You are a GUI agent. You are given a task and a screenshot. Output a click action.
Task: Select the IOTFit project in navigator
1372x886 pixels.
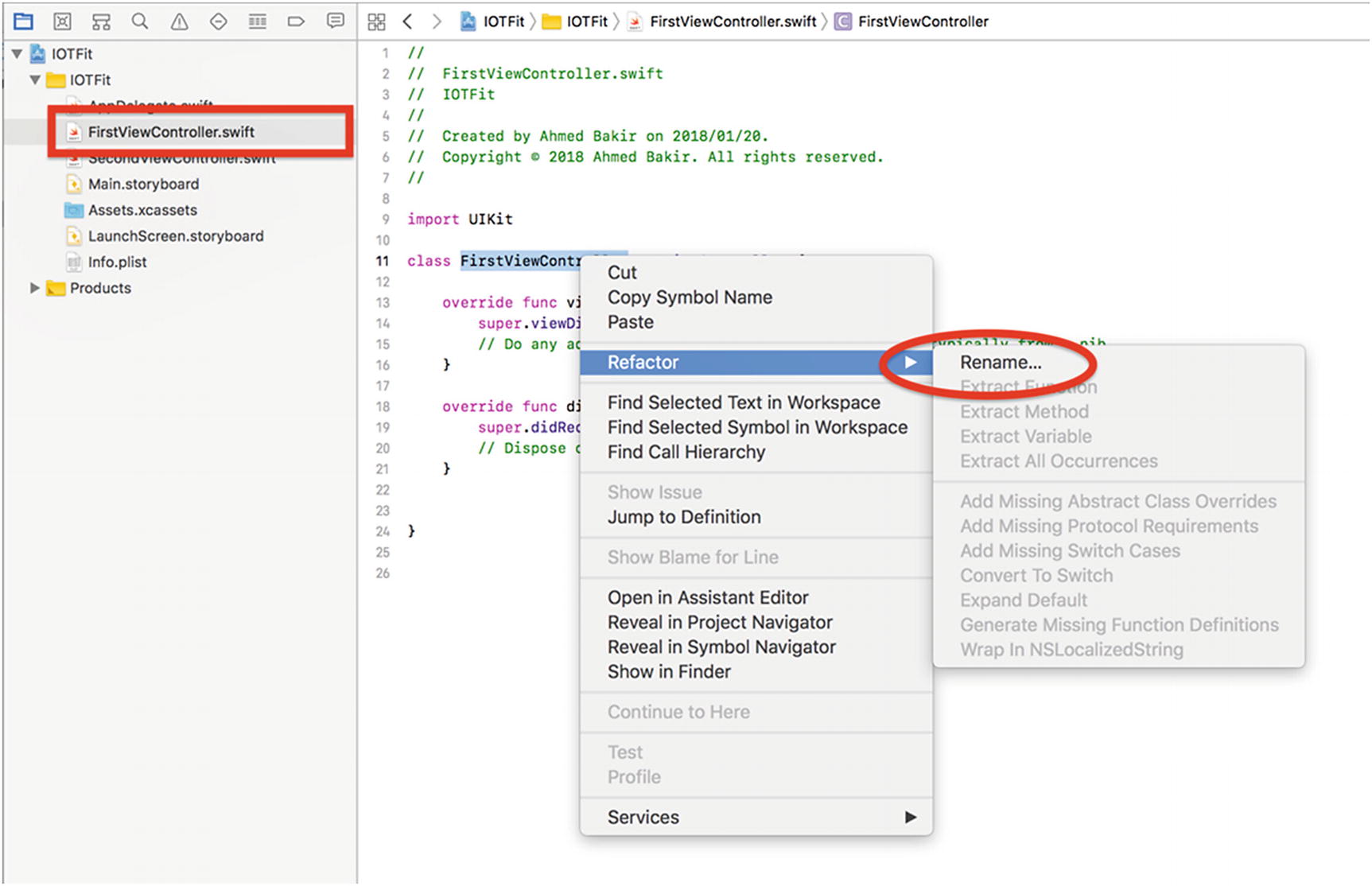point(62,54)
